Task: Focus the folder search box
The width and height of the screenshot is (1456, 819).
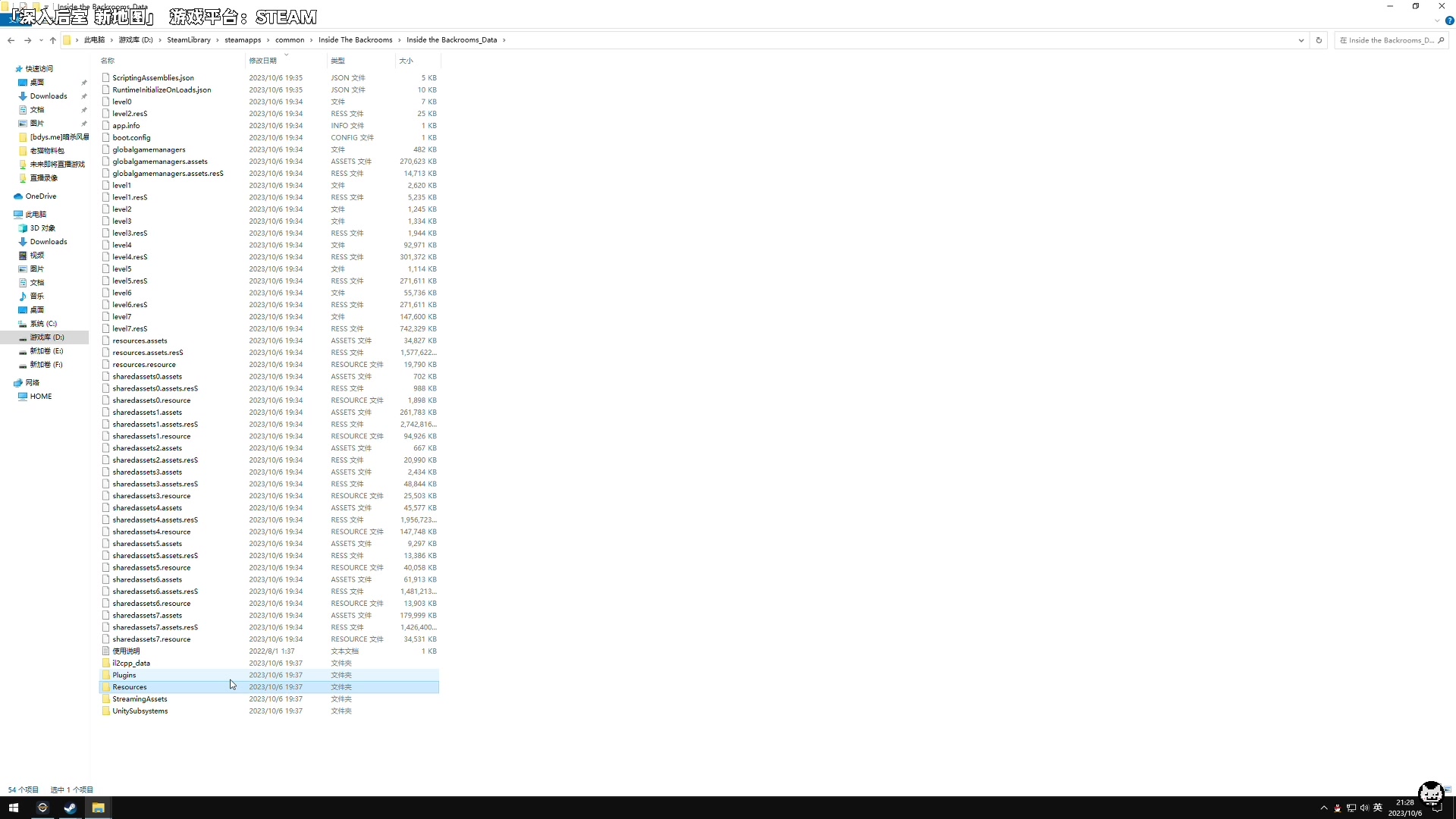Action: (x=1391, y=40)
